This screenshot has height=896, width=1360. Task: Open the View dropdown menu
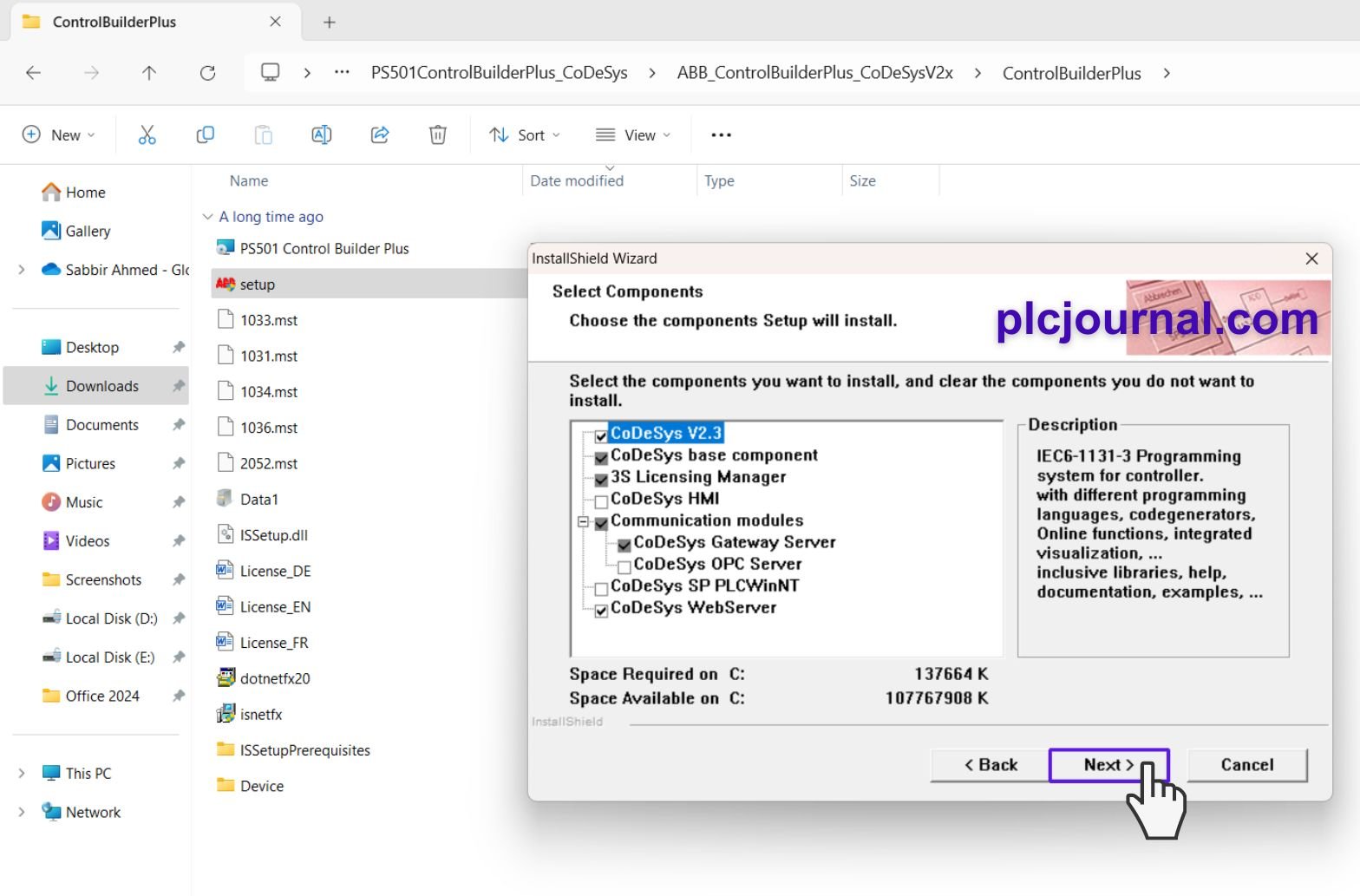633,134
